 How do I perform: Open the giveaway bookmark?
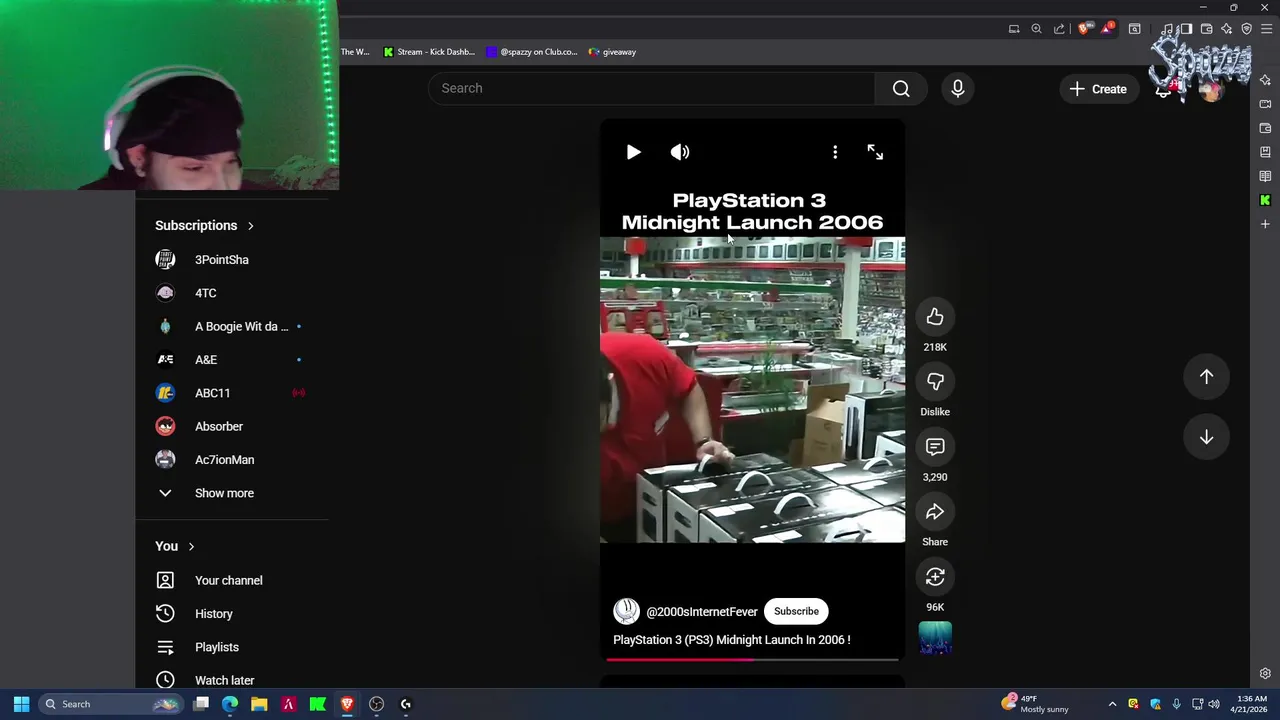tap(613, 52)
